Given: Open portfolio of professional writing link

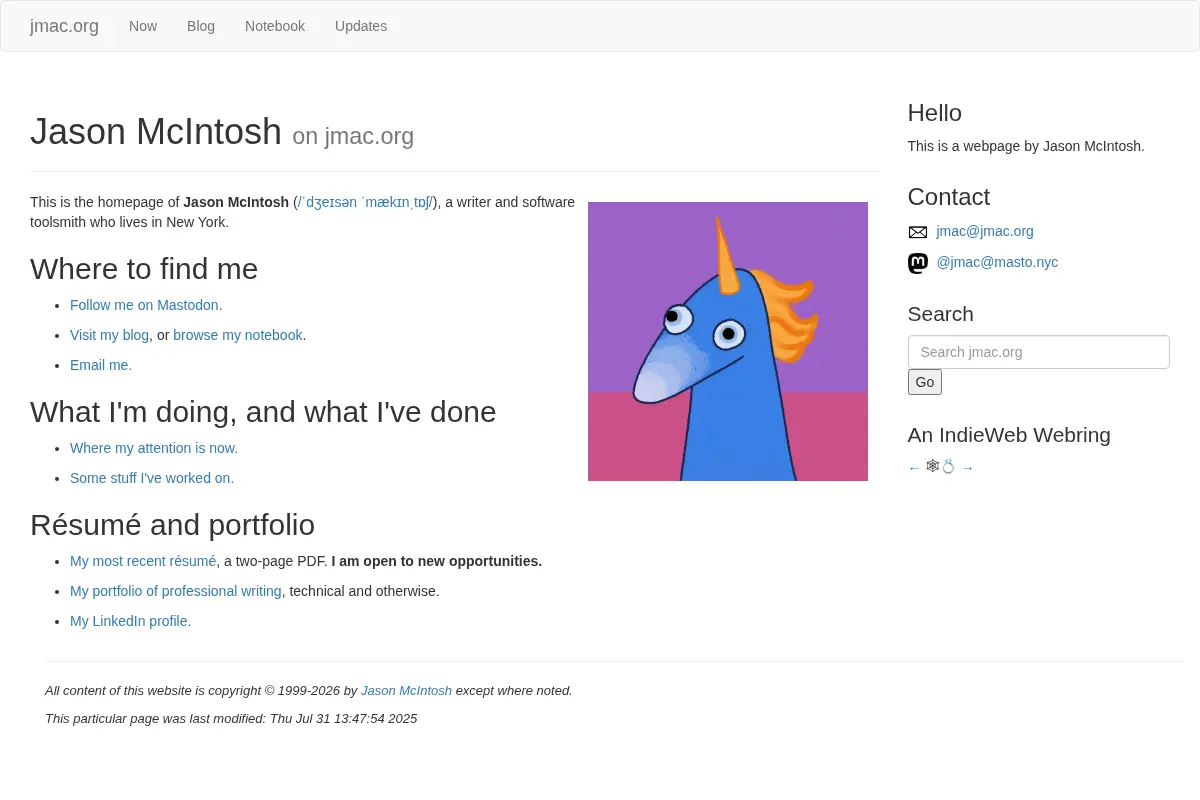Looking at the screenshot, I should tap(176, 591).
